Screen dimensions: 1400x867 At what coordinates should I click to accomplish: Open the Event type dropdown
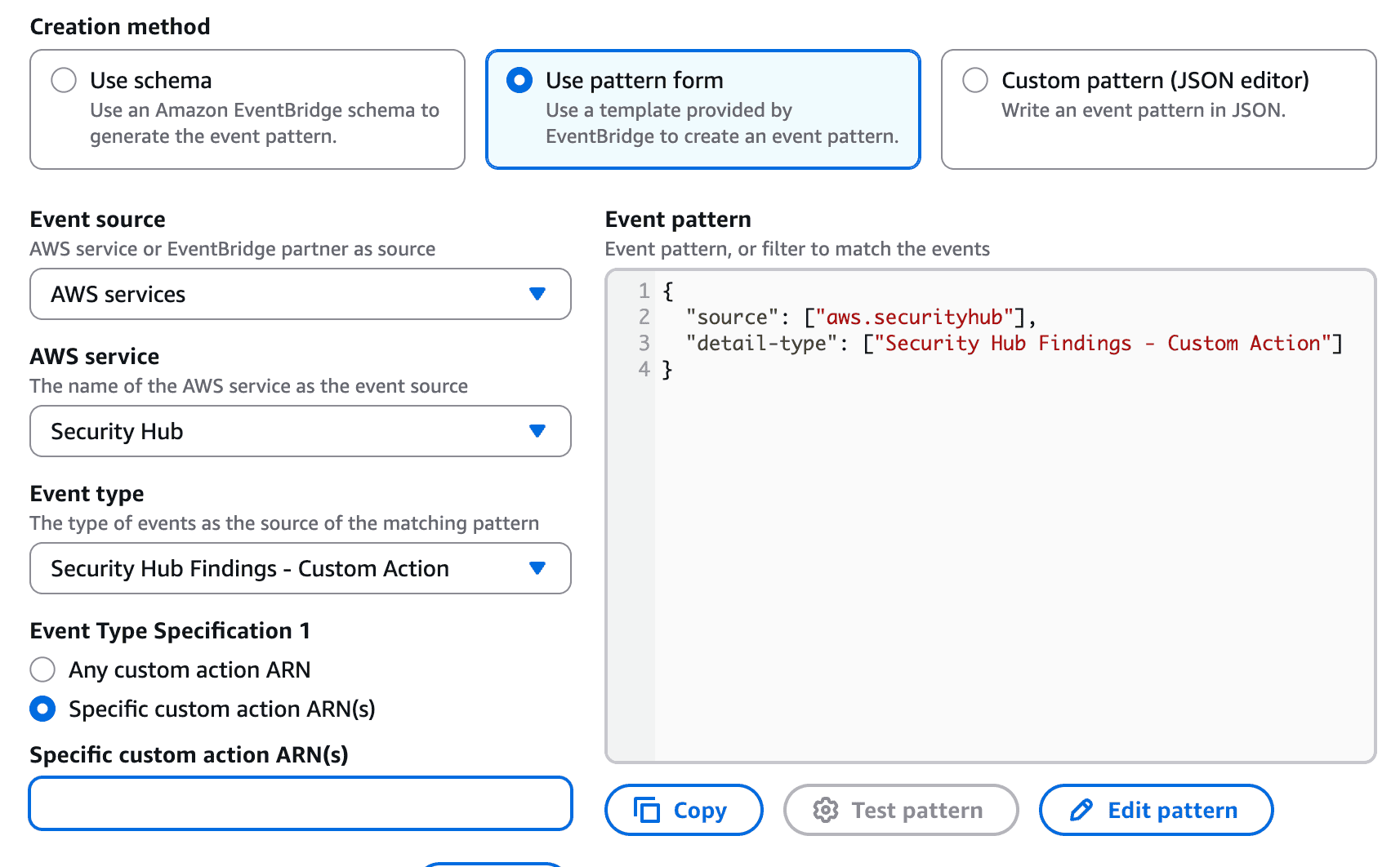pyautogui.click(x=300, y=568)
